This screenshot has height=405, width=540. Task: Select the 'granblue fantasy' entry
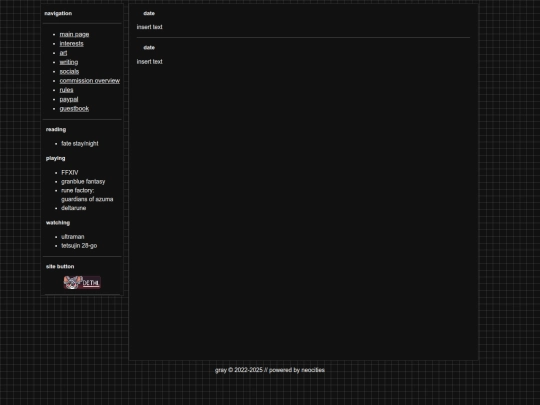(x=83, y=181)
